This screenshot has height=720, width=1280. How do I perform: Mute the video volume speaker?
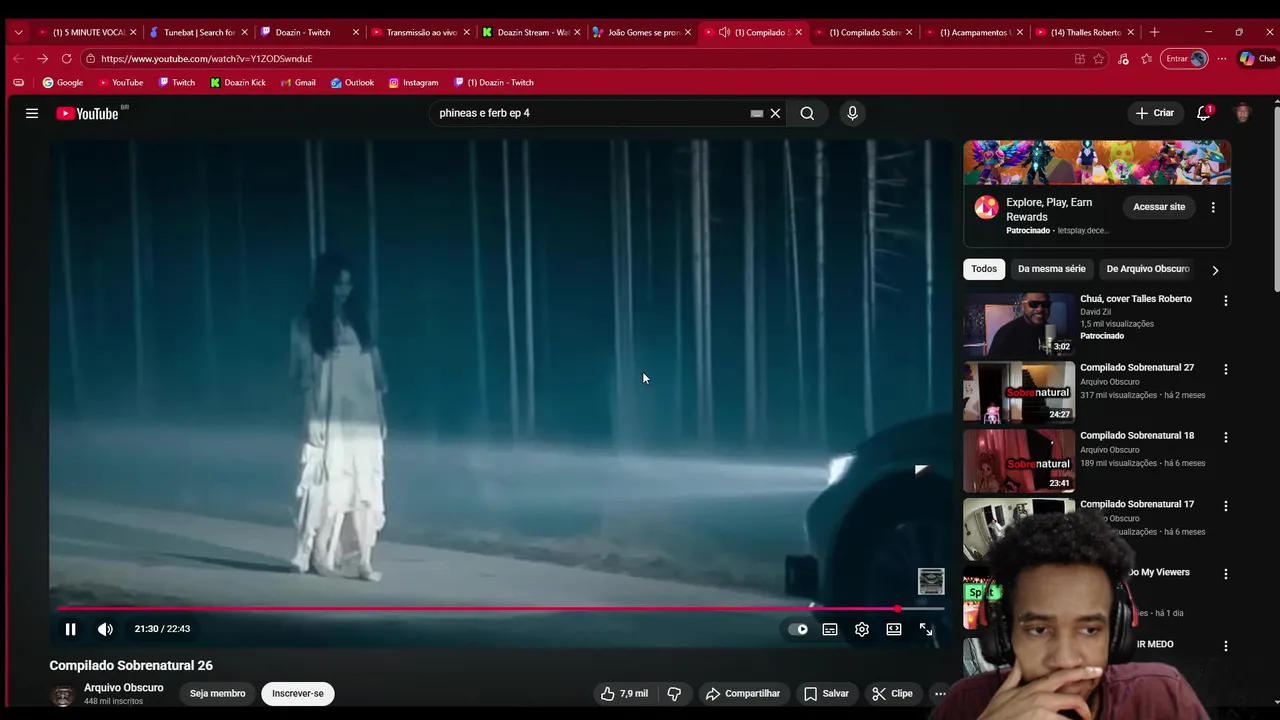pyautogui.click(x=105, y=629)
